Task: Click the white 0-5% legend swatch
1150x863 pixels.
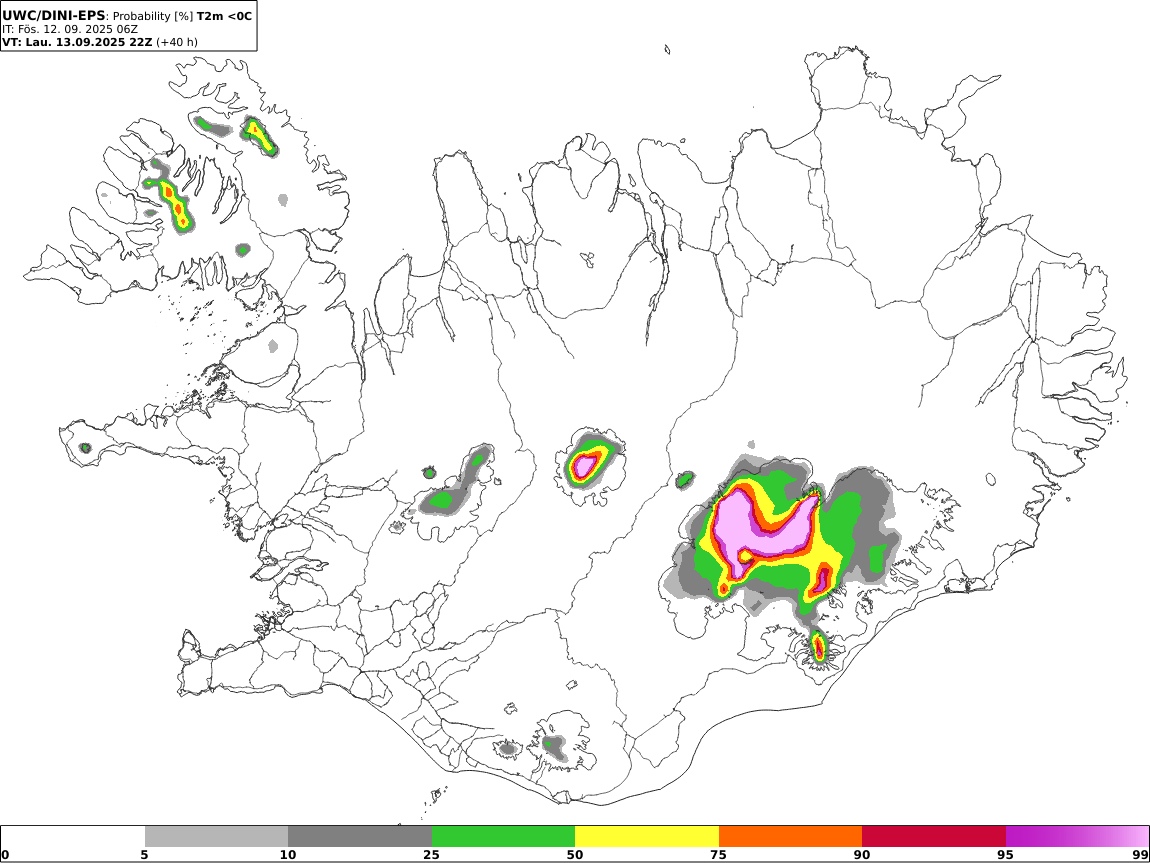Action: click(73, 837)
